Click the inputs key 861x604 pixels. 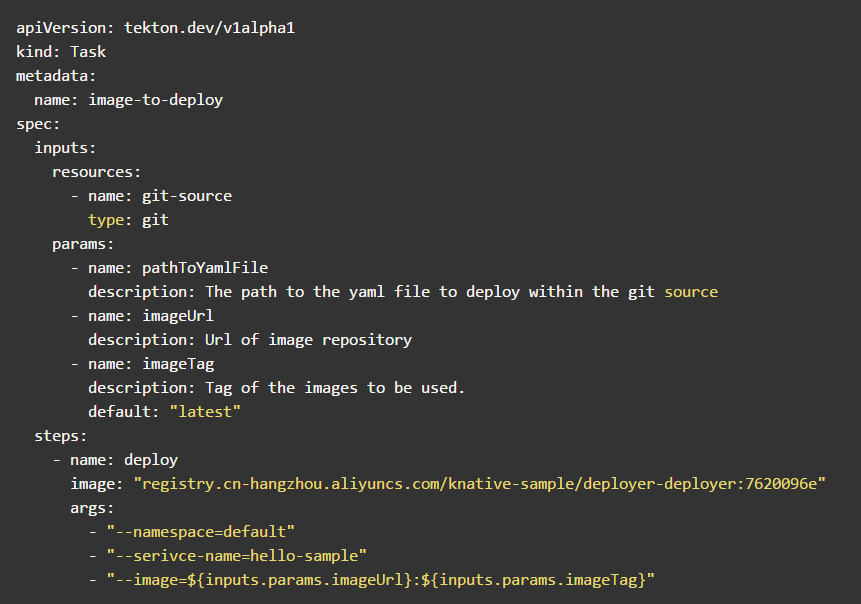(65, 148)
